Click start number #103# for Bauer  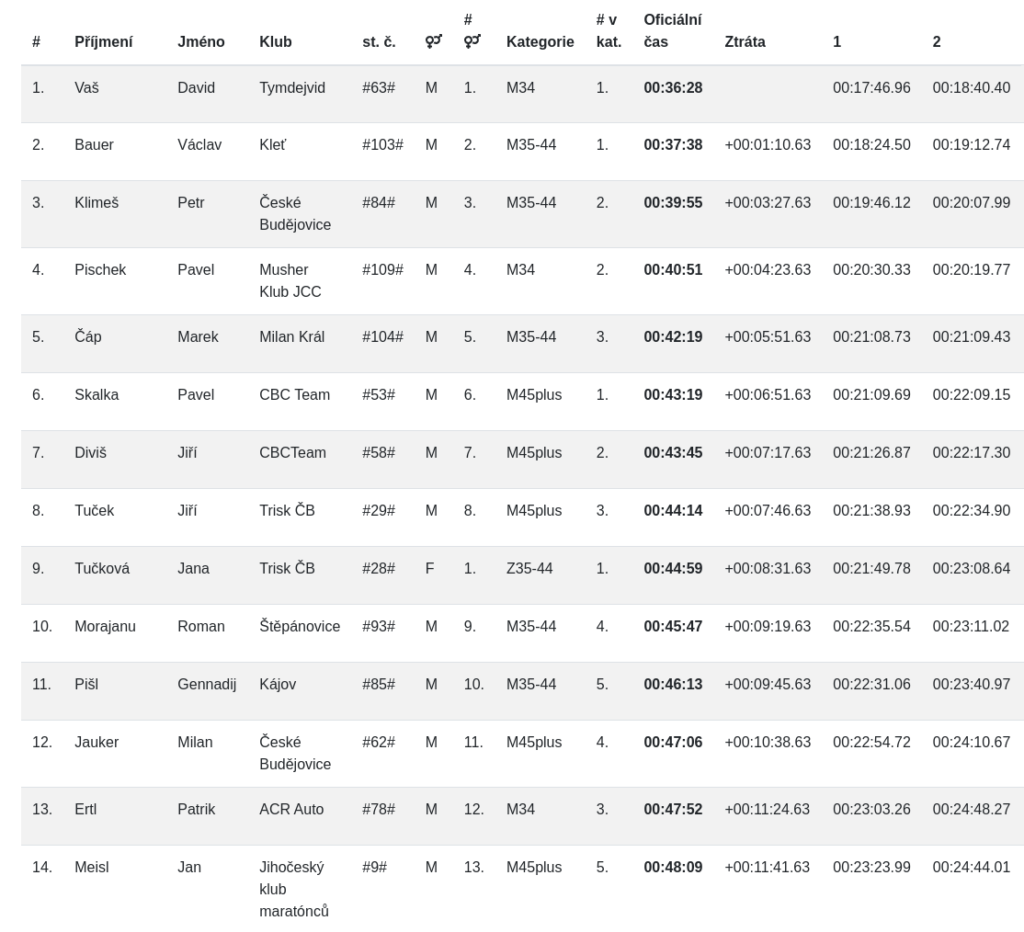click(x=382, y=144)
